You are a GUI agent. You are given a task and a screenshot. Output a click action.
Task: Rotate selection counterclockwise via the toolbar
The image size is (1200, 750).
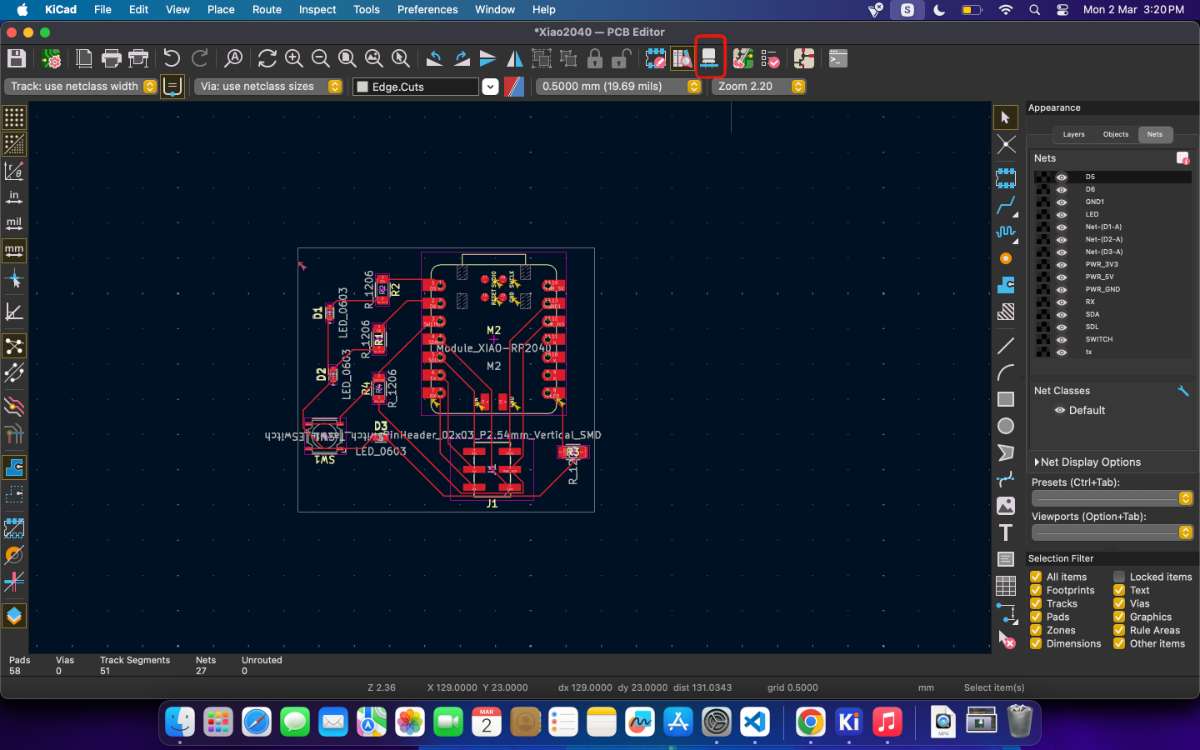tap(434, 59)
